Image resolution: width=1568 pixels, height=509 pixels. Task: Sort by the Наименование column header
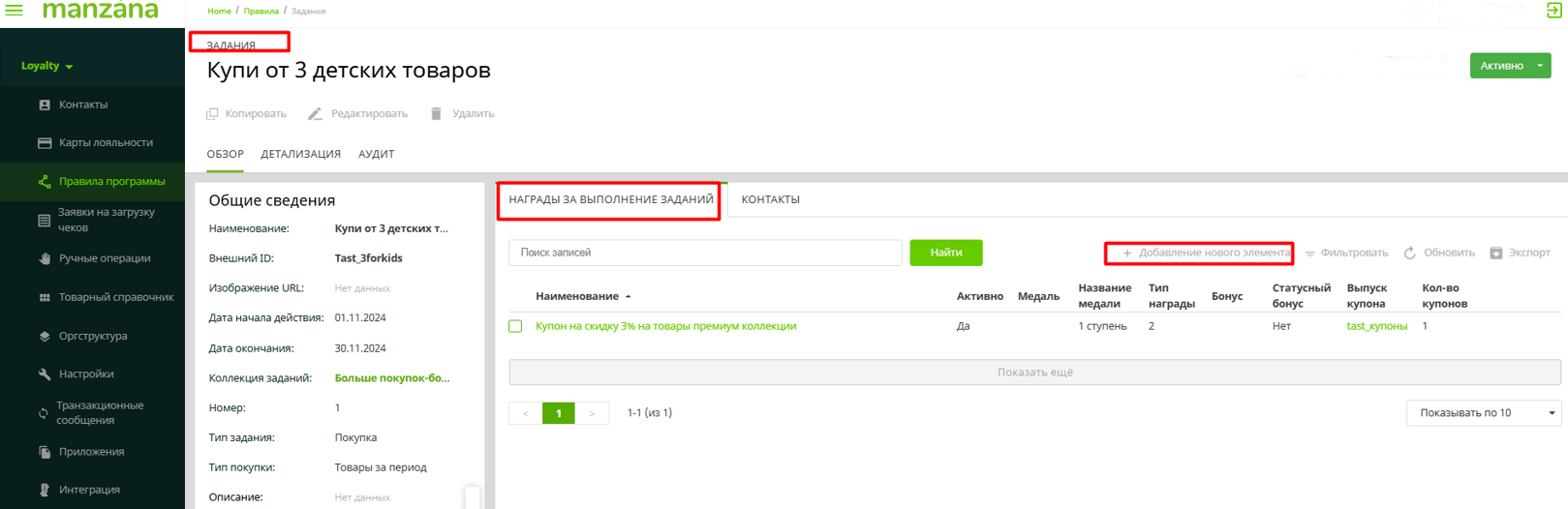click(x=577, y=297)
